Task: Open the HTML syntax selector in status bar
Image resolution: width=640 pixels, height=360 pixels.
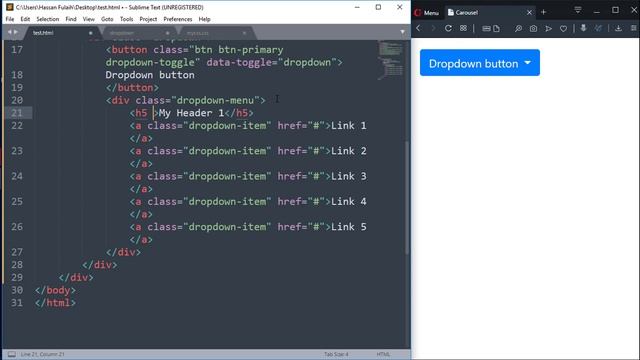Action: point(383,354)
